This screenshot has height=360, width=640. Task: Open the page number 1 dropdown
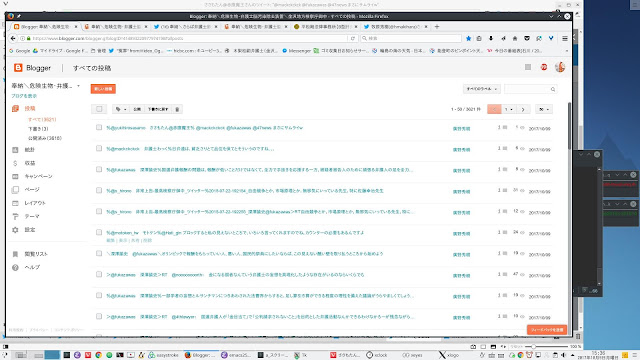click(x=508, y=109)
